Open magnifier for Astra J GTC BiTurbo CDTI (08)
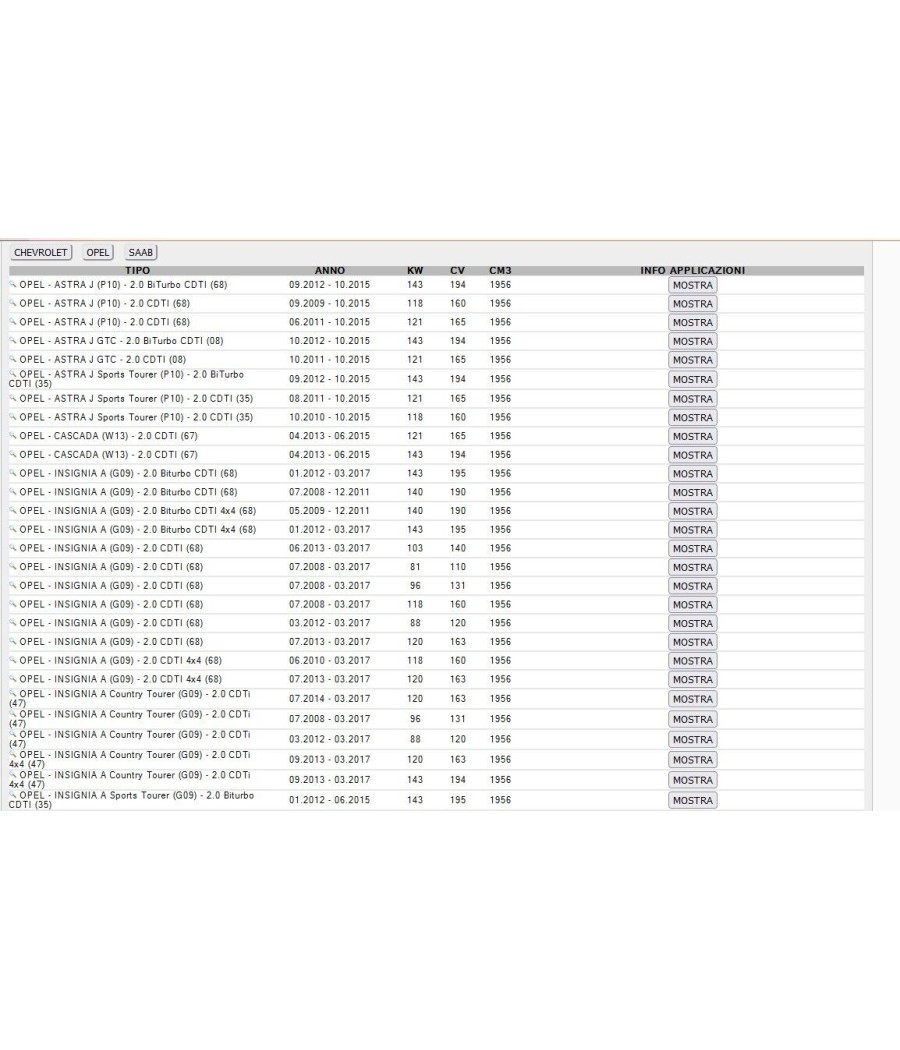The image size is (900, 1050). [13, 340]
